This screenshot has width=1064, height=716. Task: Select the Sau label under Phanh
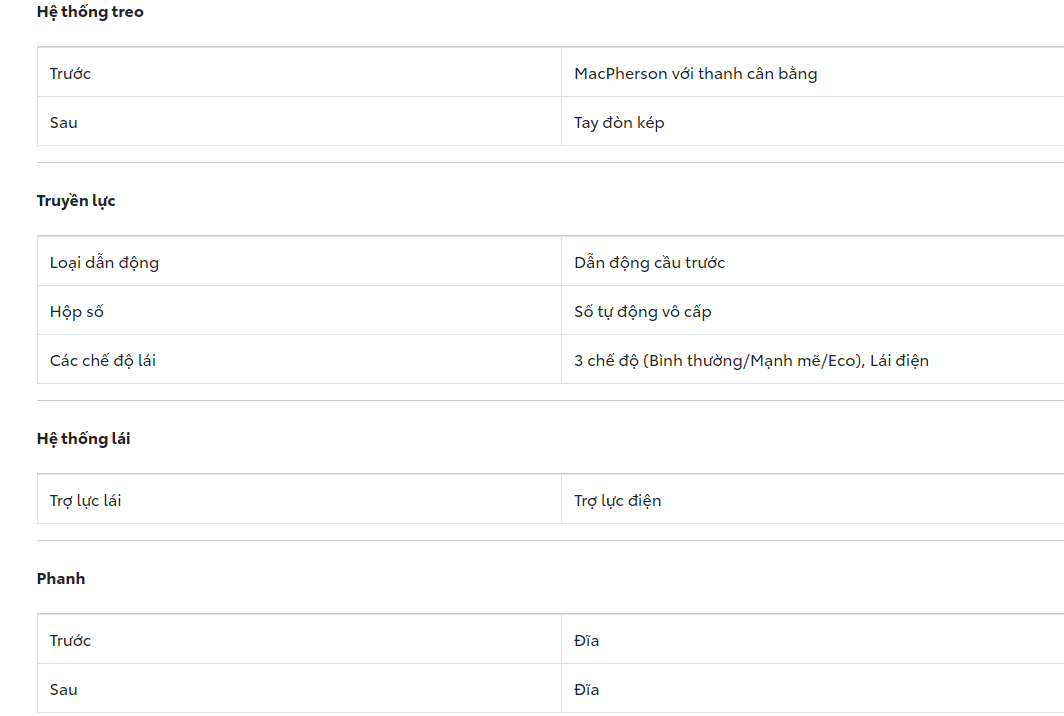[63, 689]
